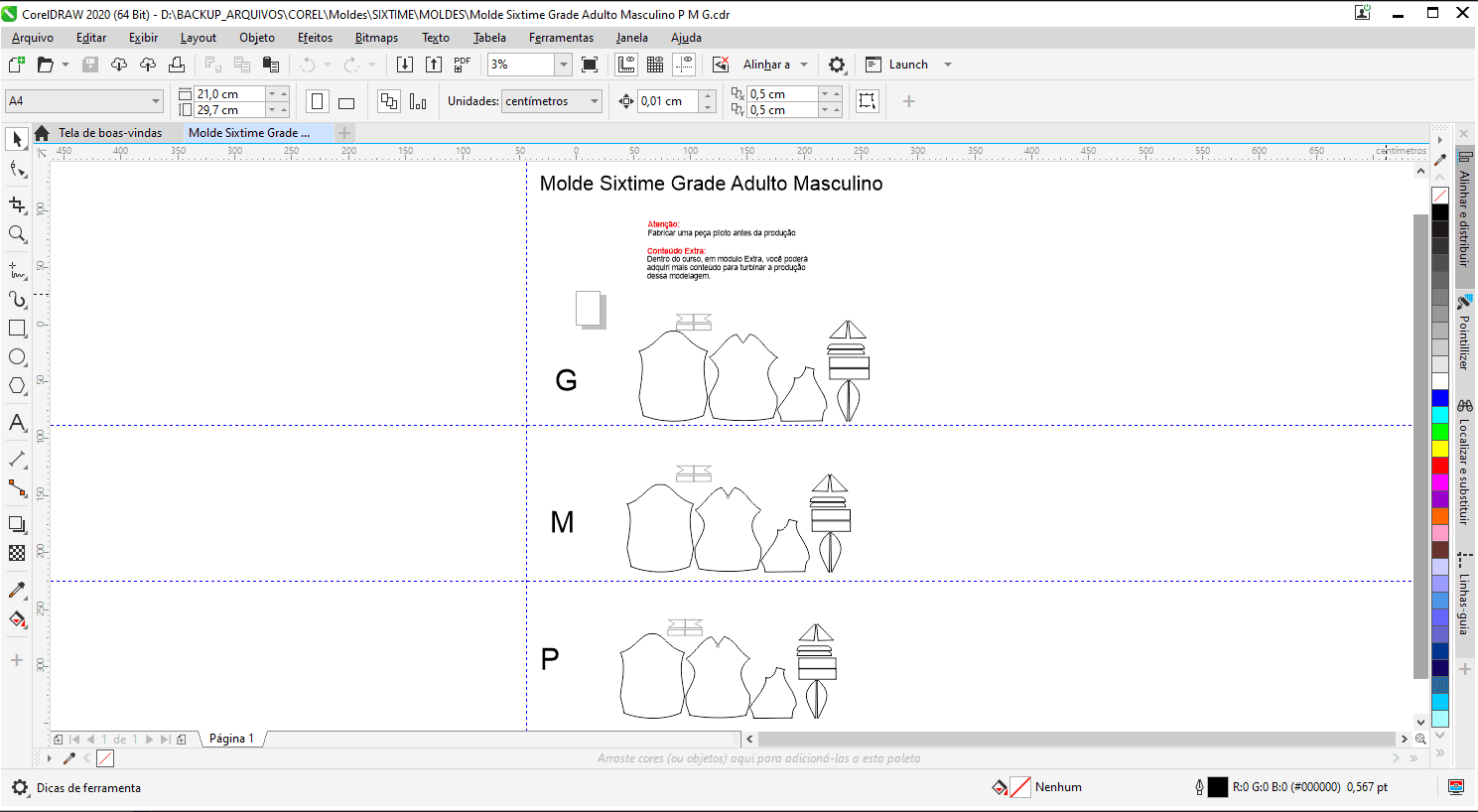Paste from clipboard icon
Screen dimensions: 1478x812
tap(270, 65)
